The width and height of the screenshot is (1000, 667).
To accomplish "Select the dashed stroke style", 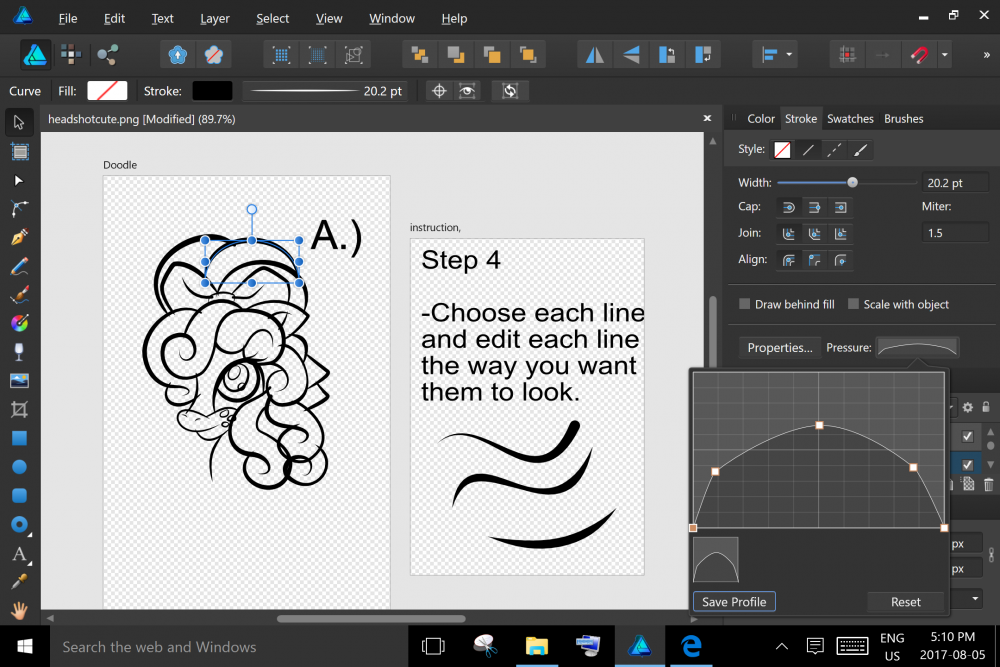I will click(x=835, y=149).
